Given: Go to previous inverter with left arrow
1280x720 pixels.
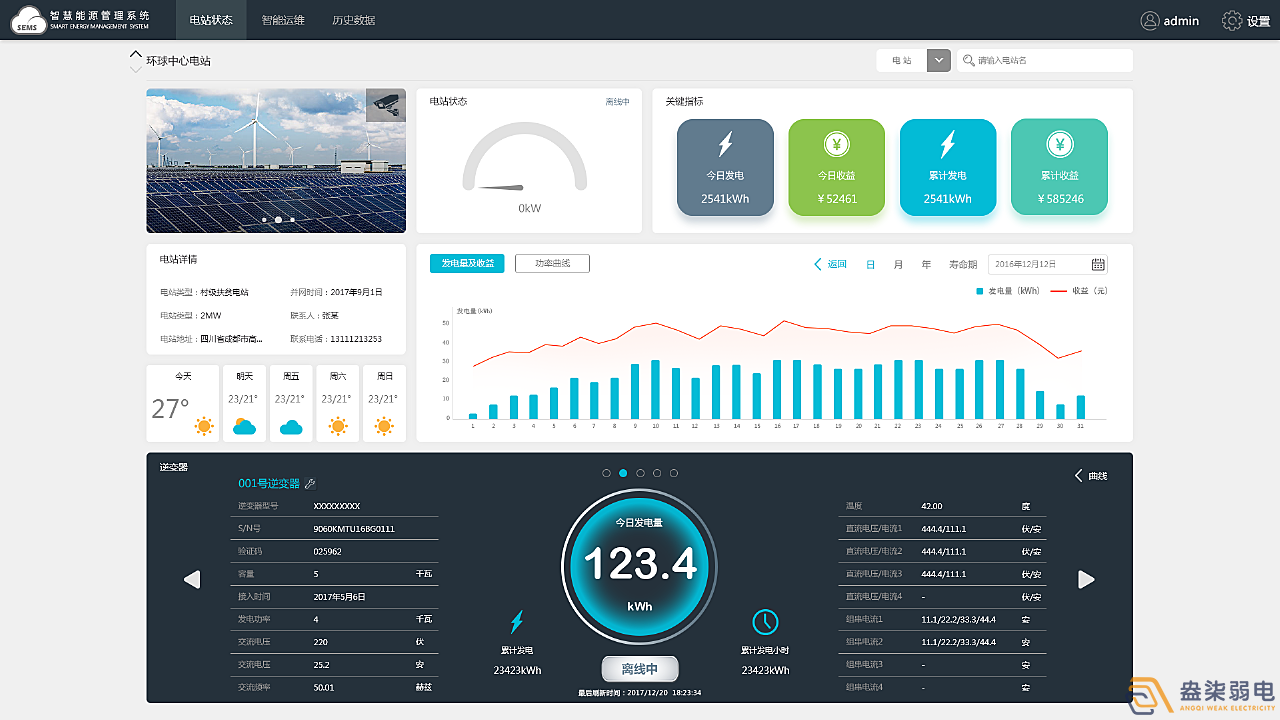Looking at the screenshot, I should point(192,579).
